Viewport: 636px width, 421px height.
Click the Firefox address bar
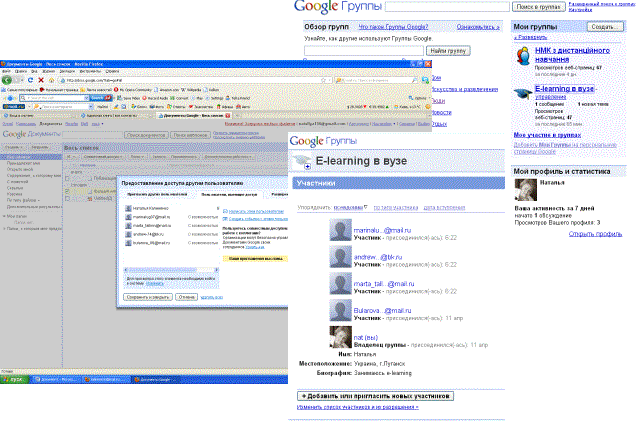click(195, 80)
